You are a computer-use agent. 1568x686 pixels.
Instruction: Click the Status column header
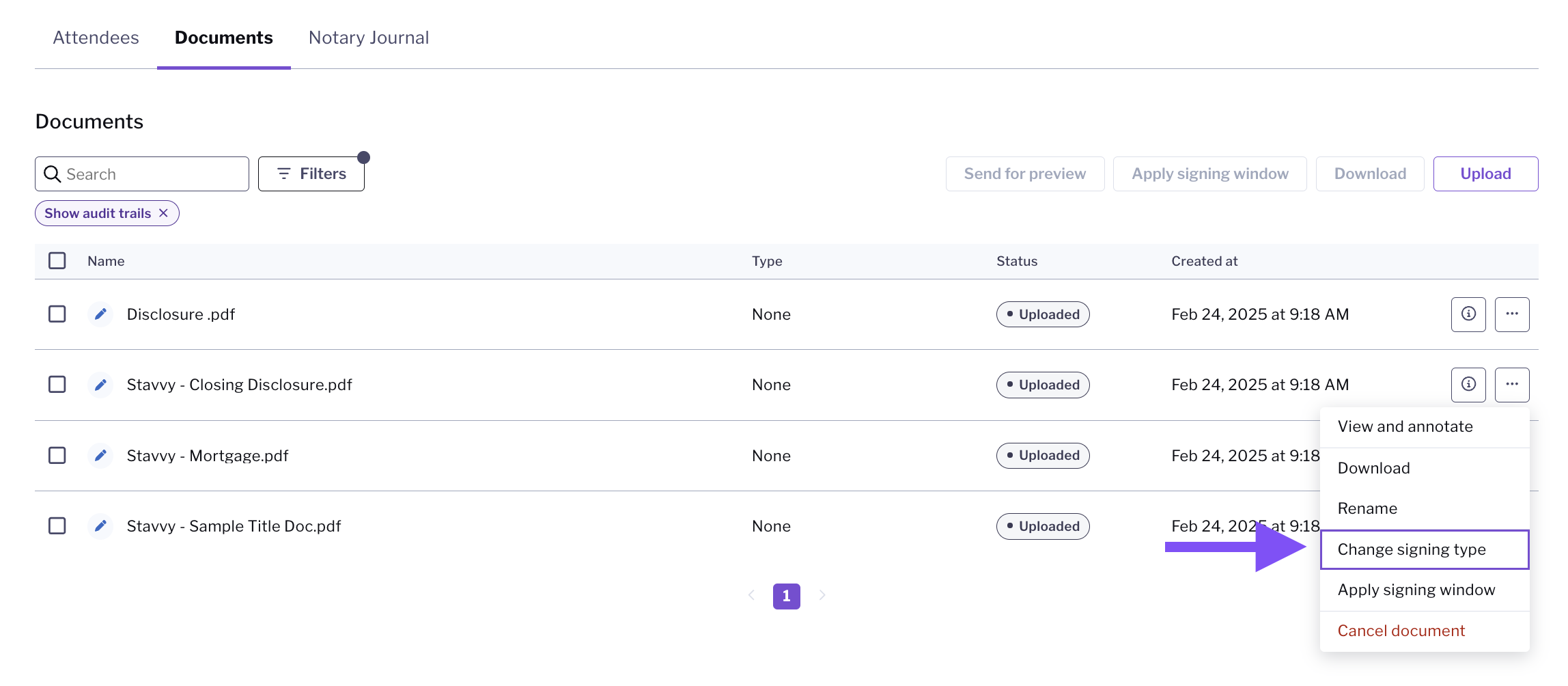click(x=1017, y=261)
